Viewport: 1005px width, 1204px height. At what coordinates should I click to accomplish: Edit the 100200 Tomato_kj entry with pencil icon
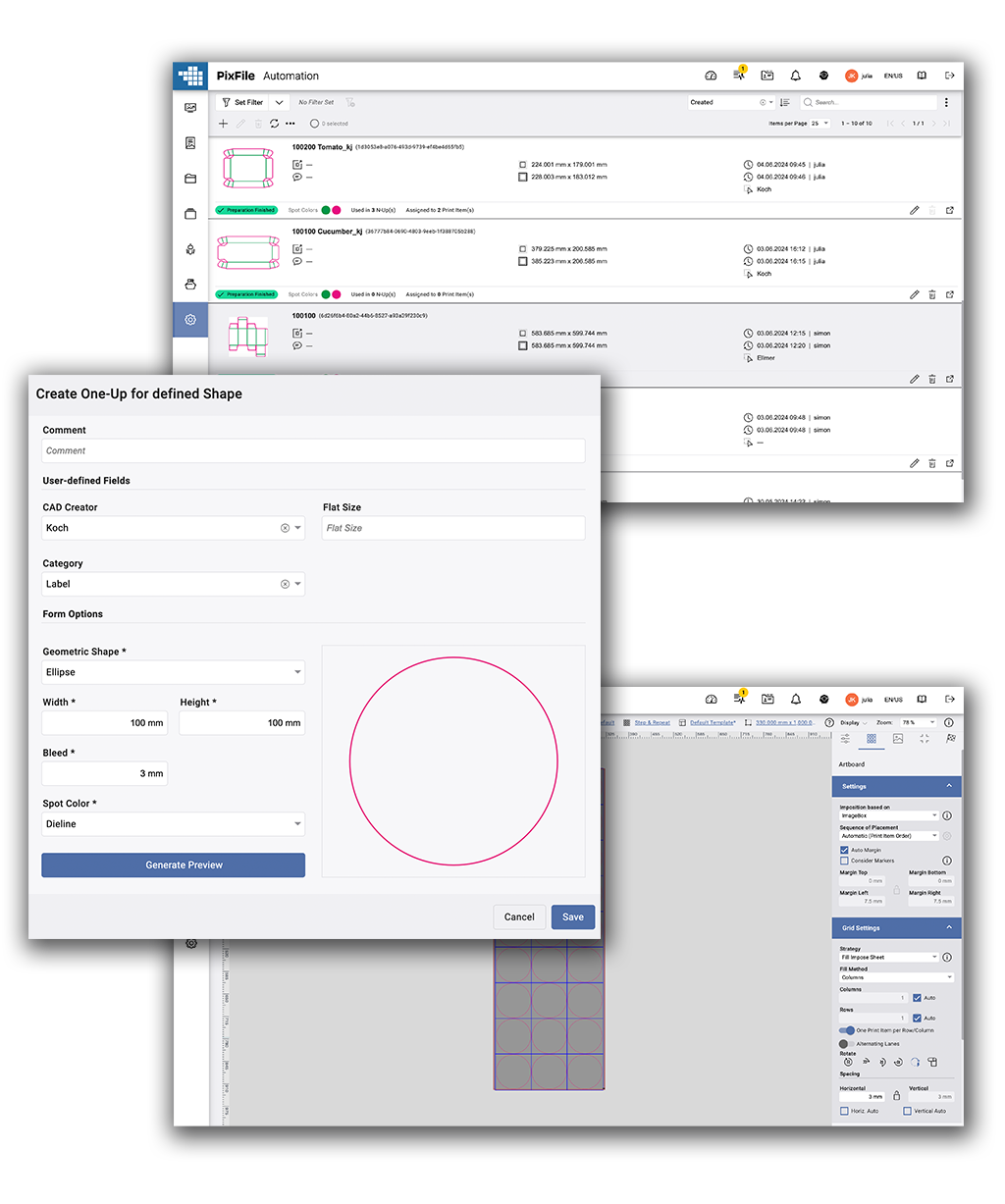914,210
